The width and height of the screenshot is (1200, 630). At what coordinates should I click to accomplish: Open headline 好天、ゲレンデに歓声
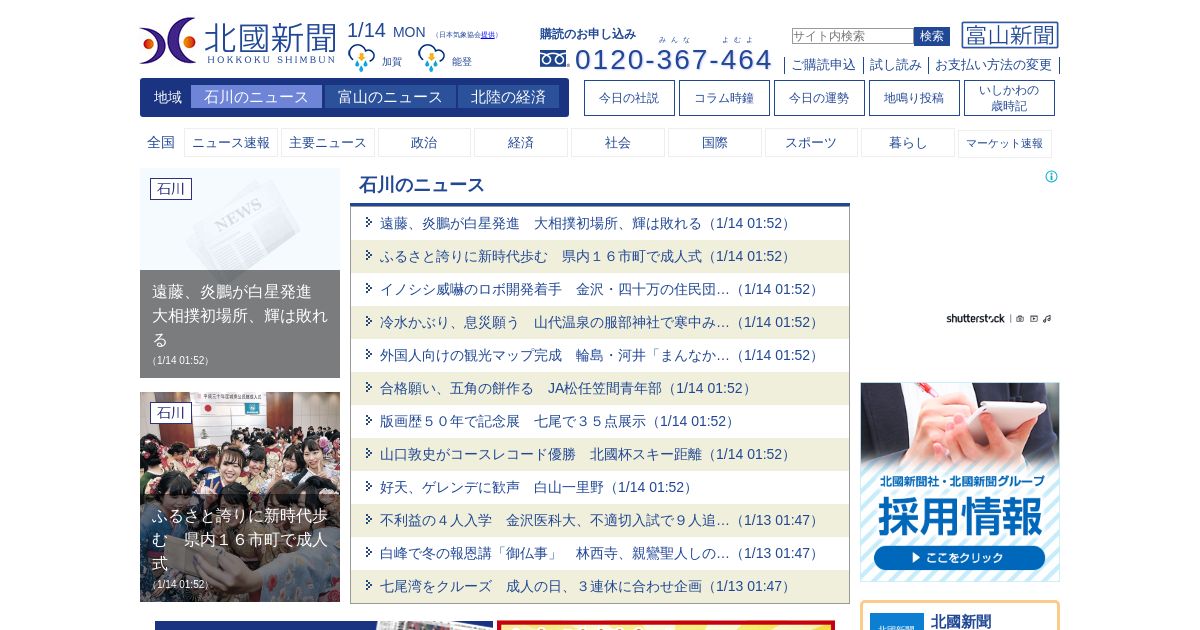pos(538,487)
